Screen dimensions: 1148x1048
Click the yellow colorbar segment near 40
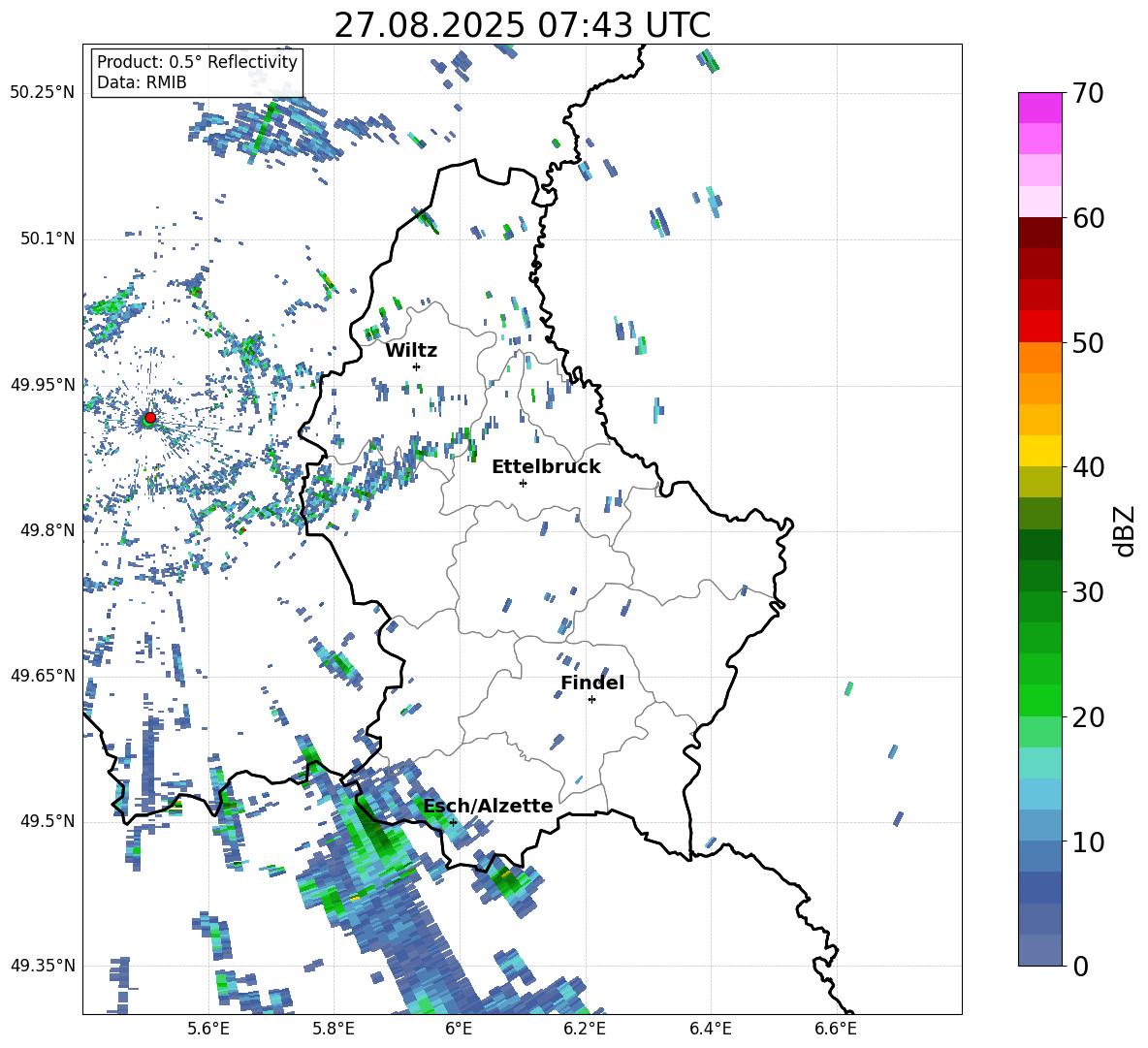pyautogui.click(x=1040, y=451)
